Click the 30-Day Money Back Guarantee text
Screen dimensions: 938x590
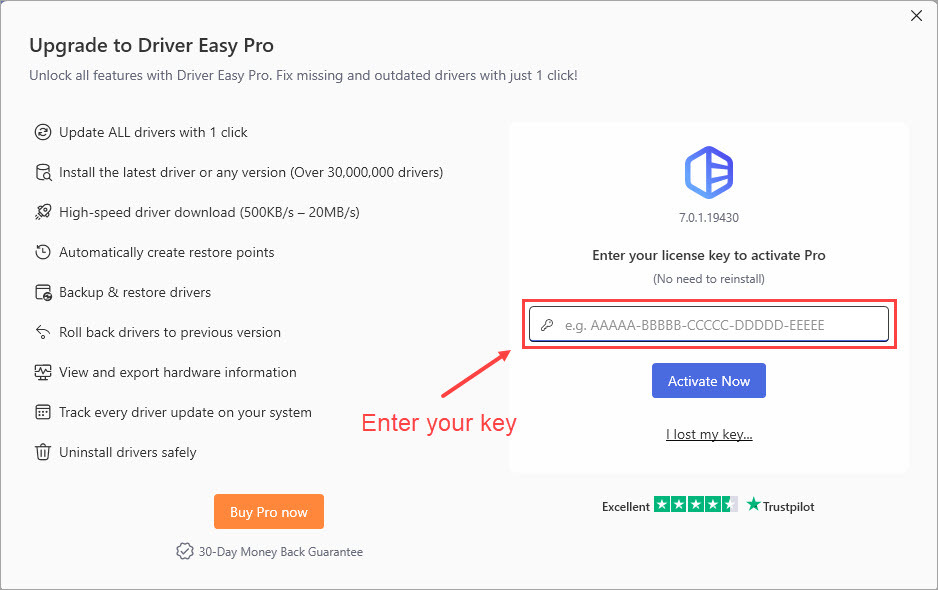(x=281, y=552)
